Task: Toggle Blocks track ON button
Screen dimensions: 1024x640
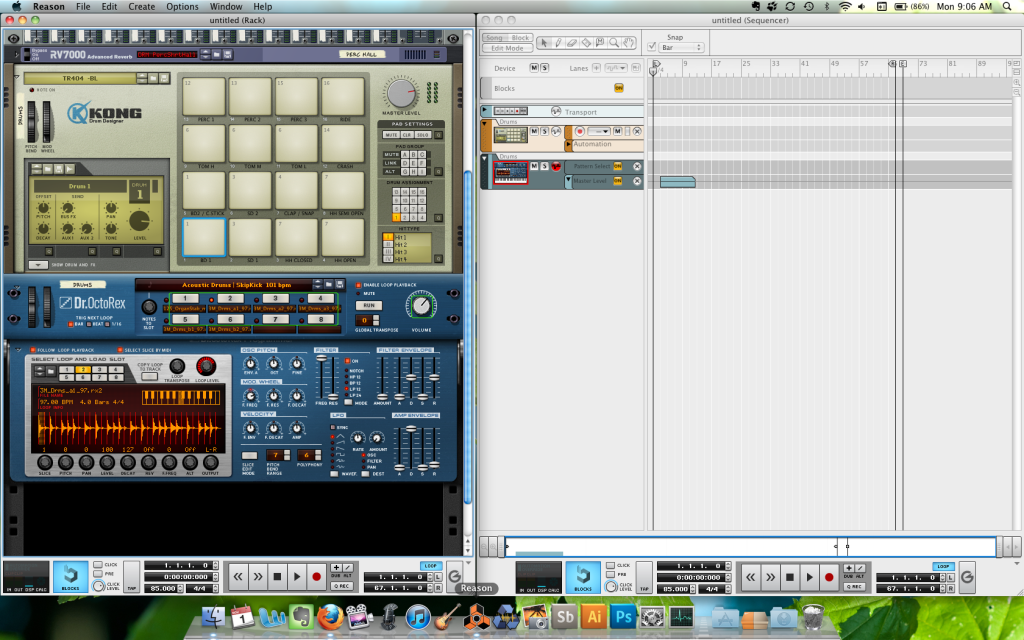Action: click(618, 88)
